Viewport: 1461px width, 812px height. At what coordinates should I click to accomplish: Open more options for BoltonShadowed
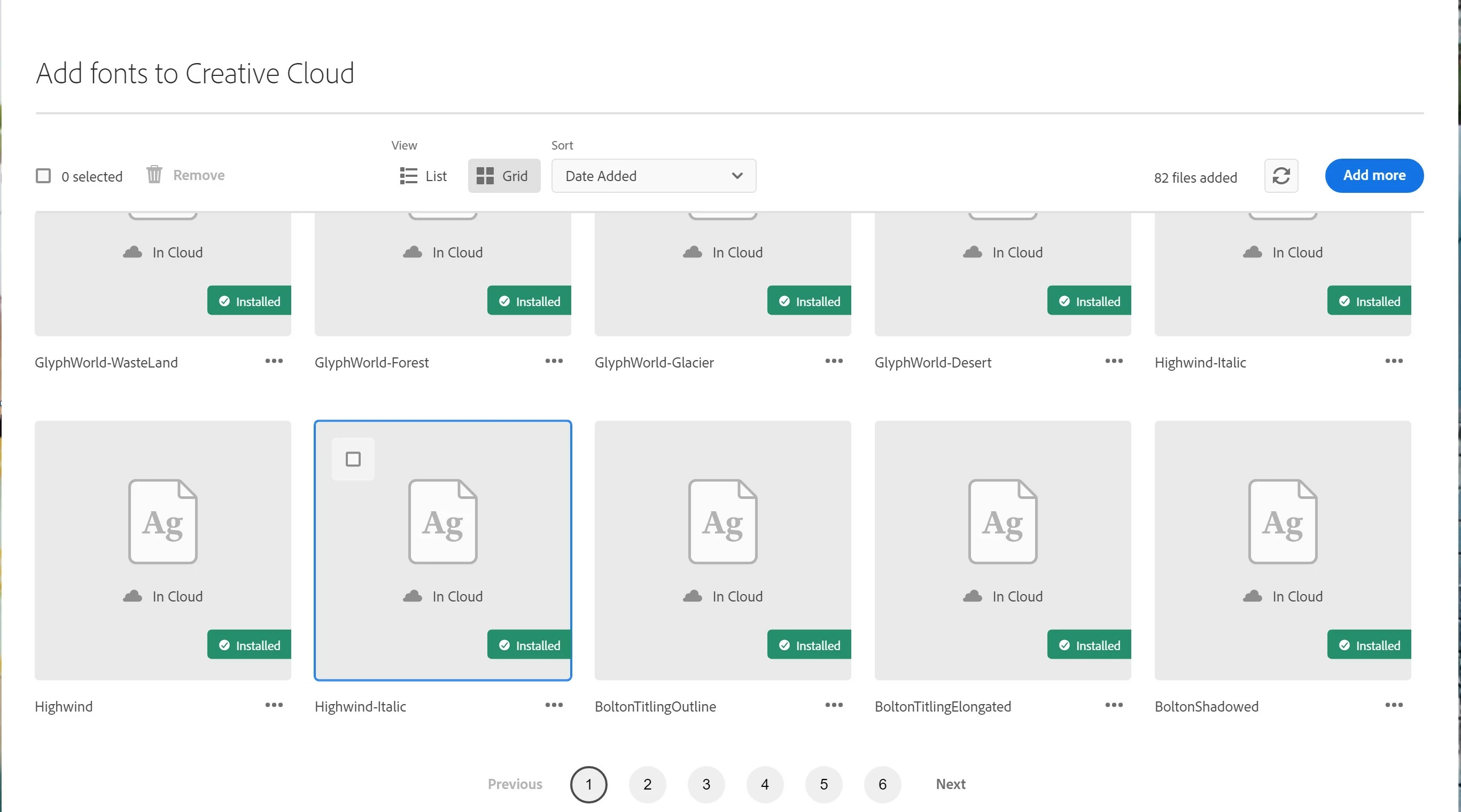[x=1394, y=705]
